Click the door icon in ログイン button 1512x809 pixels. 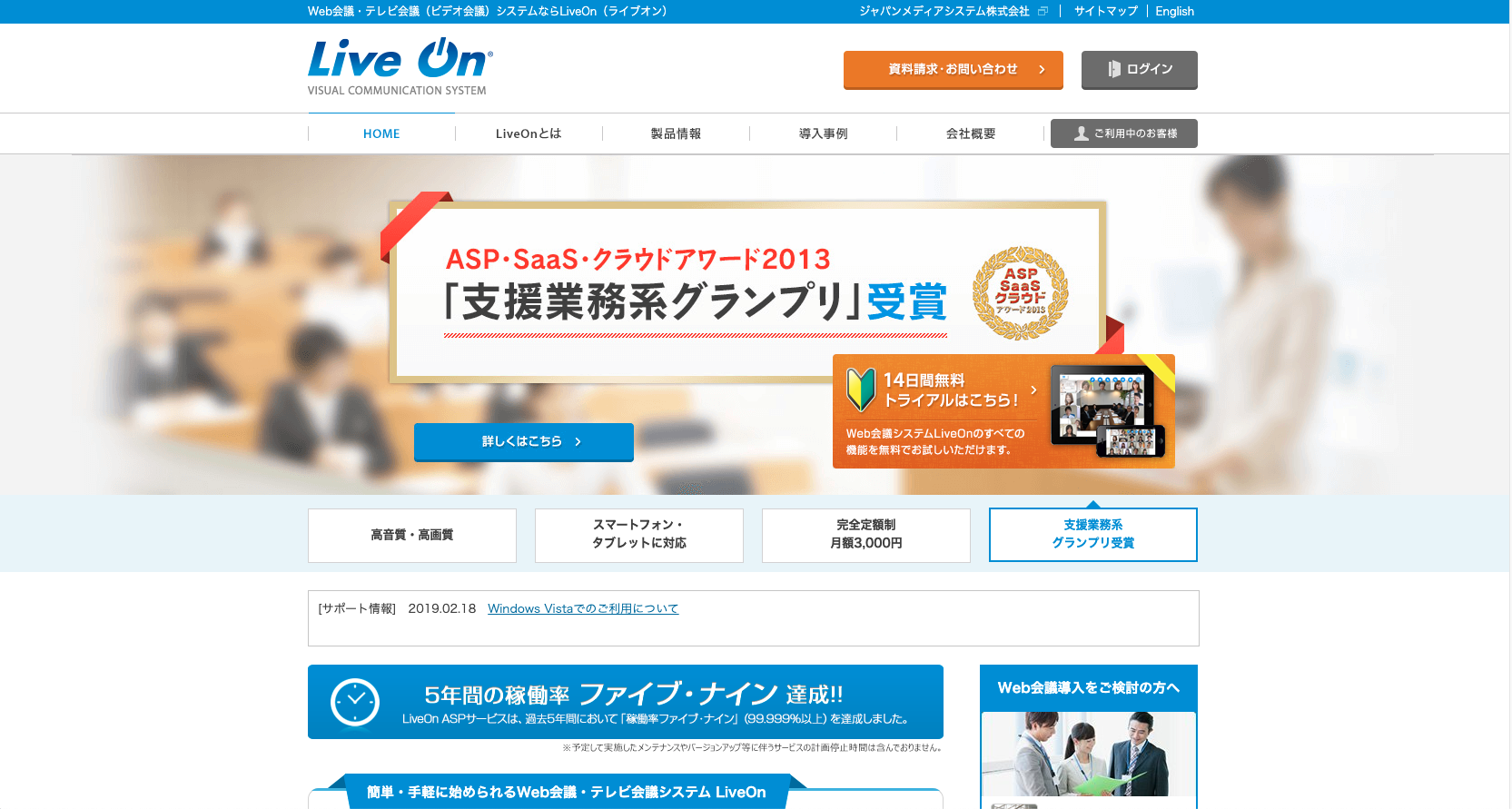[x=1114, y=69]
